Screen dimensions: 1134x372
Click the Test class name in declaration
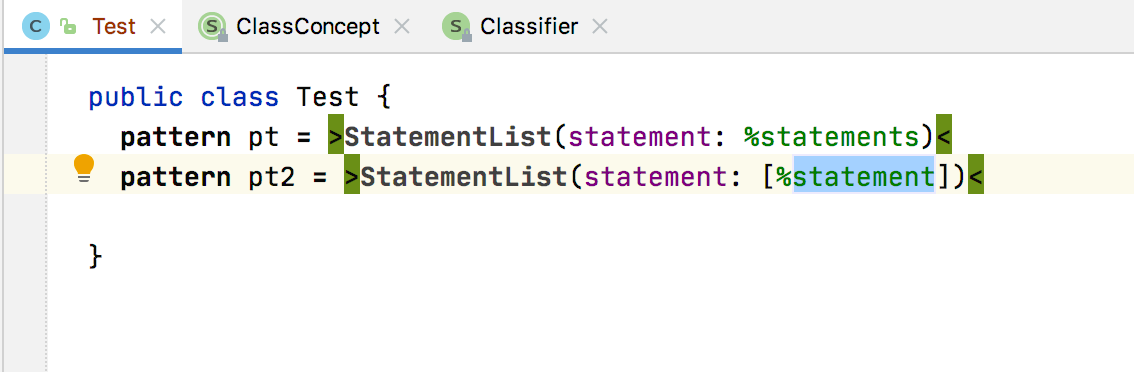[328, 98]
